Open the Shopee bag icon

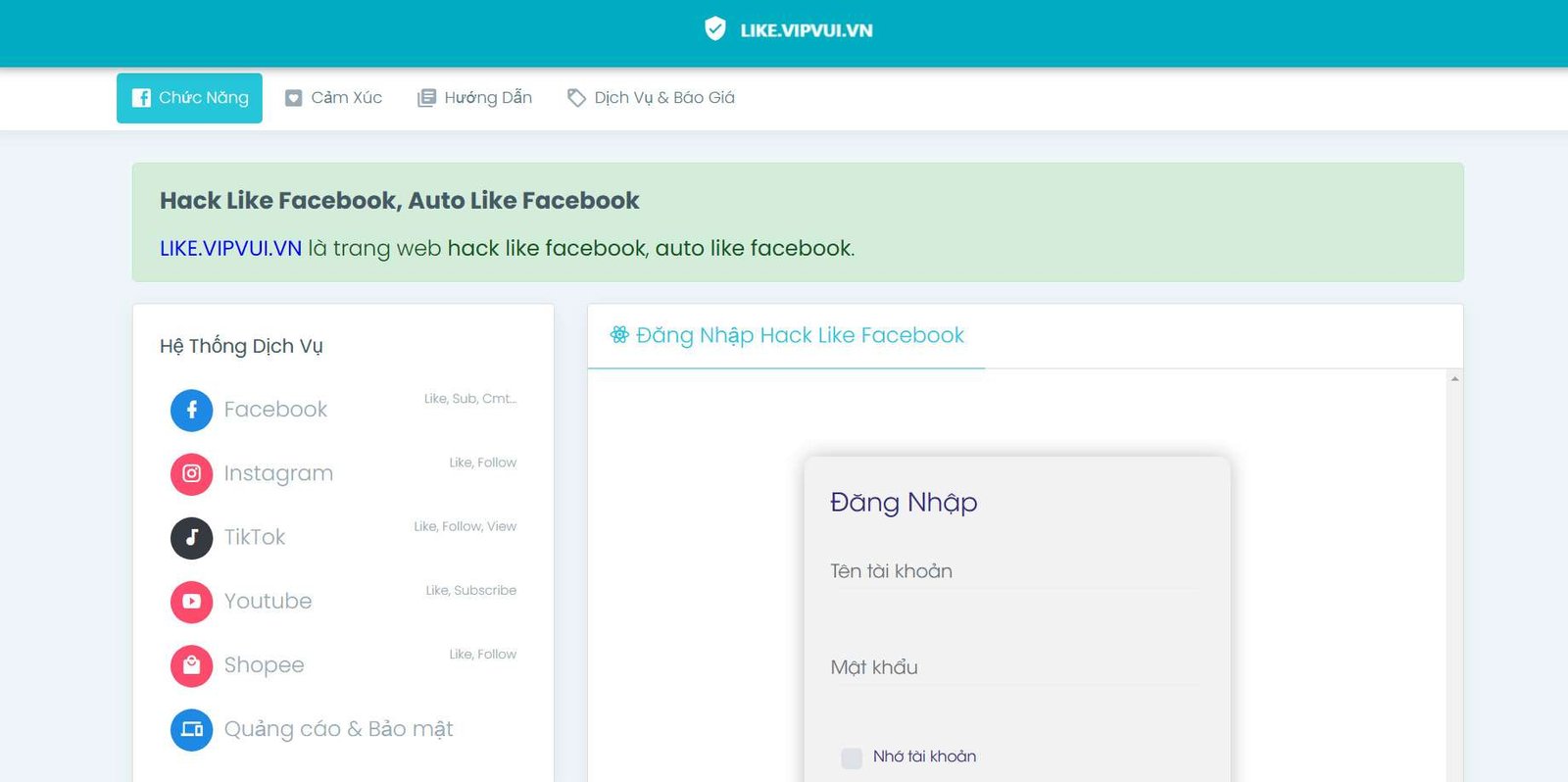pos(191,665)
